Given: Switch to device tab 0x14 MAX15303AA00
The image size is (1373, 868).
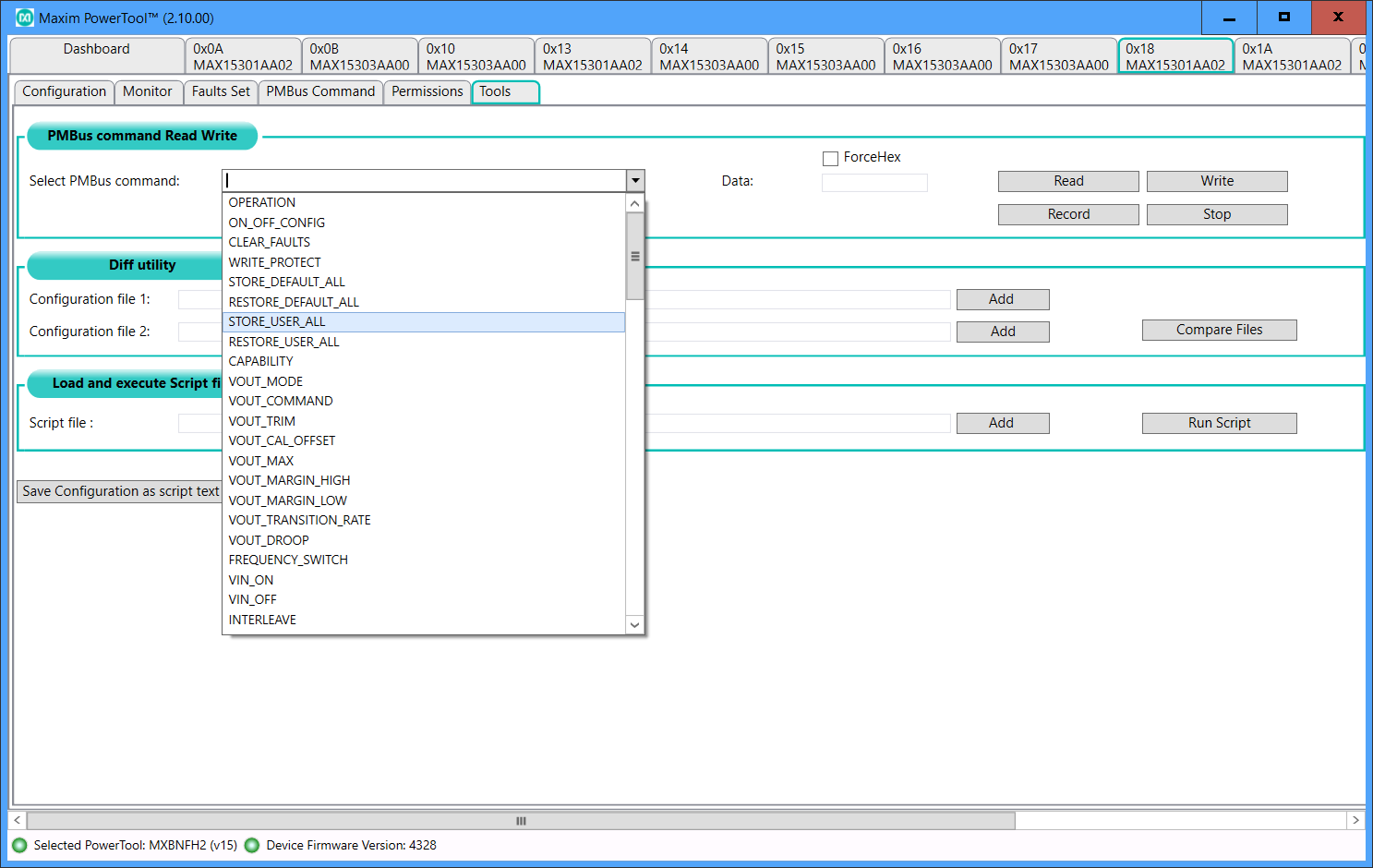Looking at the screenshot, I should [x=709, y=56].
